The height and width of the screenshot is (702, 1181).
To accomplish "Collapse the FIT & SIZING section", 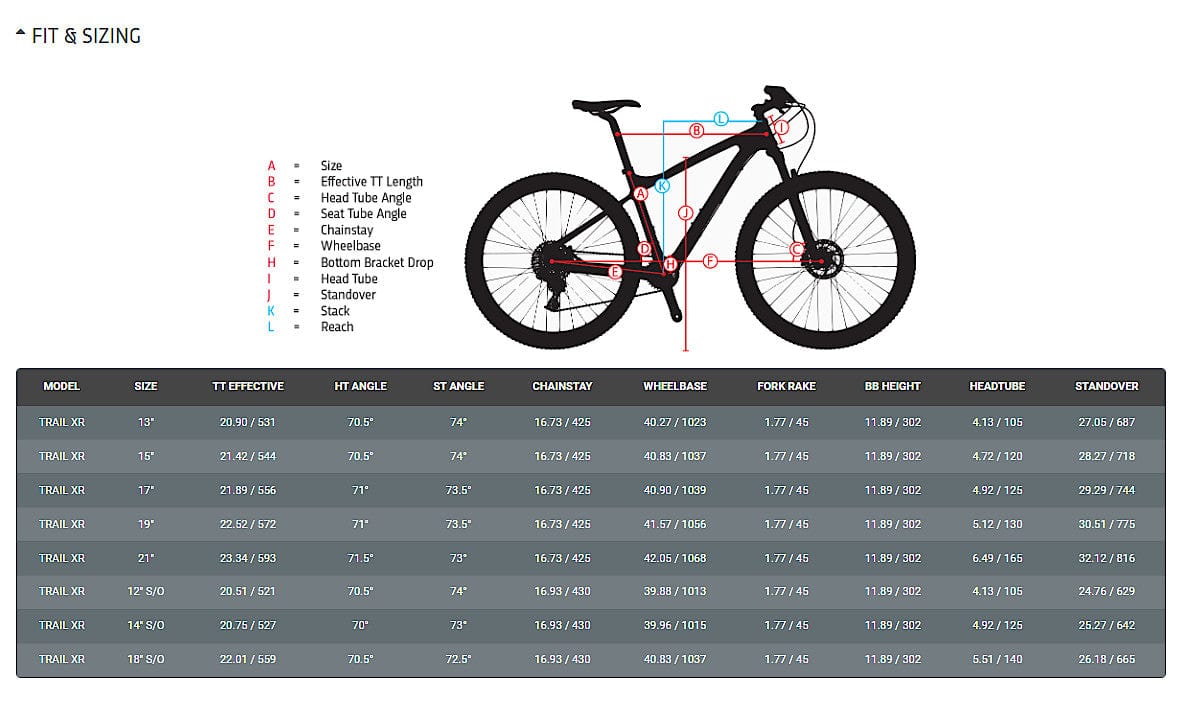I will pyautogui.click(x=21, y=36).
